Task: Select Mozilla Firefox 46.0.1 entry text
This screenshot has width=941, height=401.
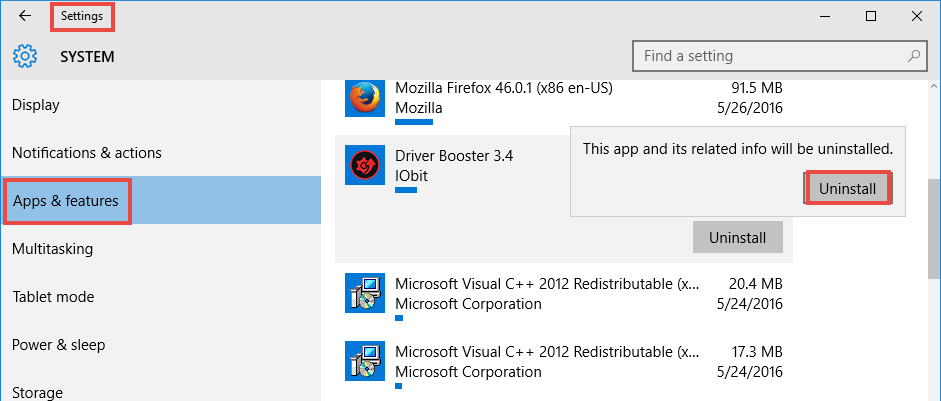Action: [x=504, y=88]
